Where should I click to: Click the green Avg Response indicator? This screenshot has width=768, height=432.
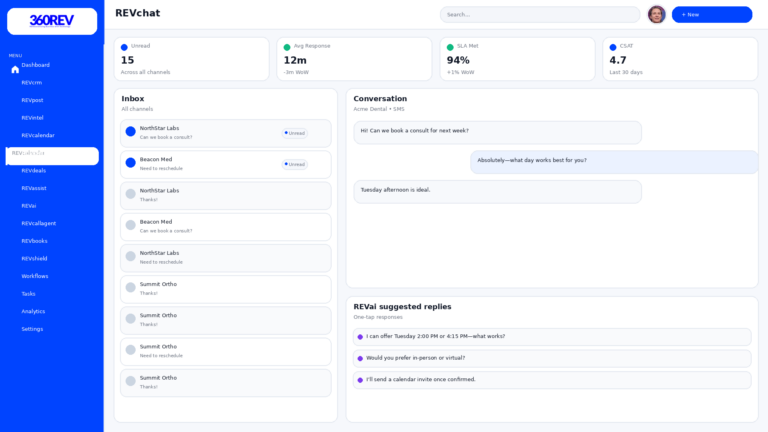287,47
